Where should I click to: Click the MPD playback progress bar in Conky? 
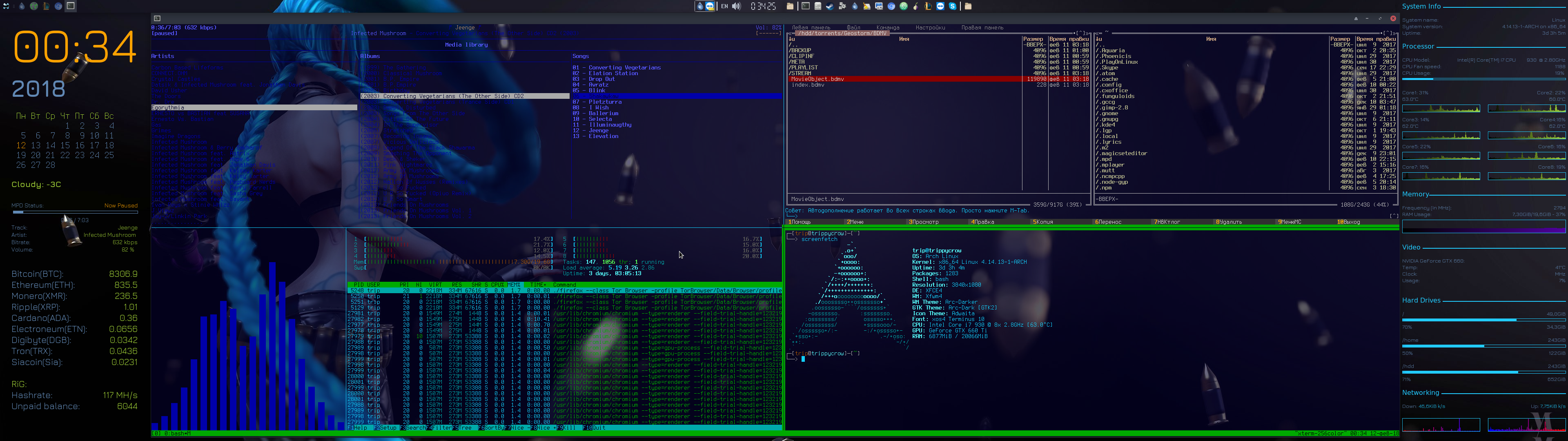[x=75, y=213]
